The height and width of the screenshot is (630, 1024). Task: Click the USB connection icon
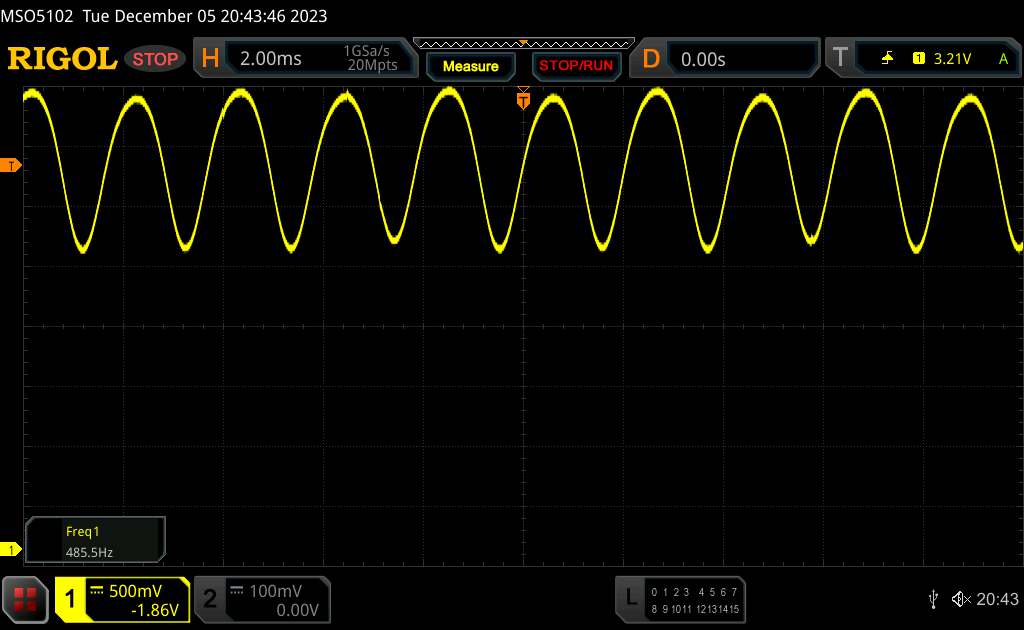933,599
